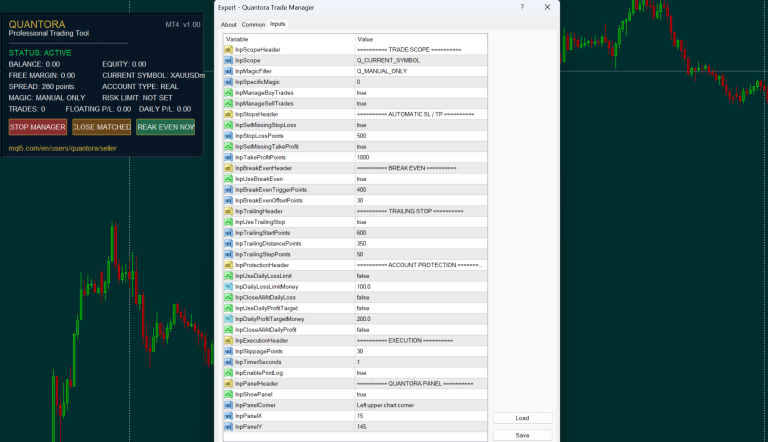
Task: Select the Inputs tab
Action: (278, 24)
